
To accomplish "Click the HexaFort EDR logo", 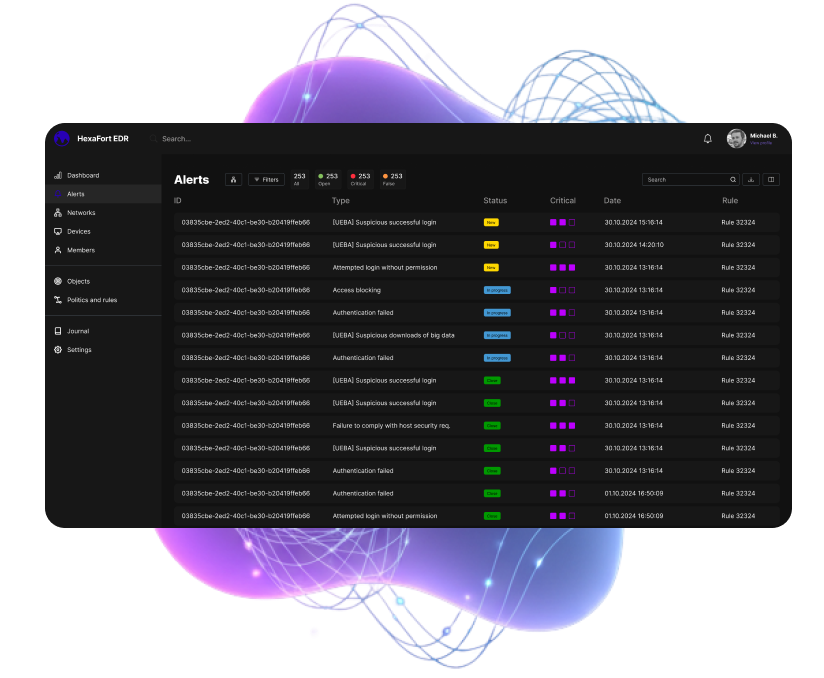I will click(x=62, y=139).
